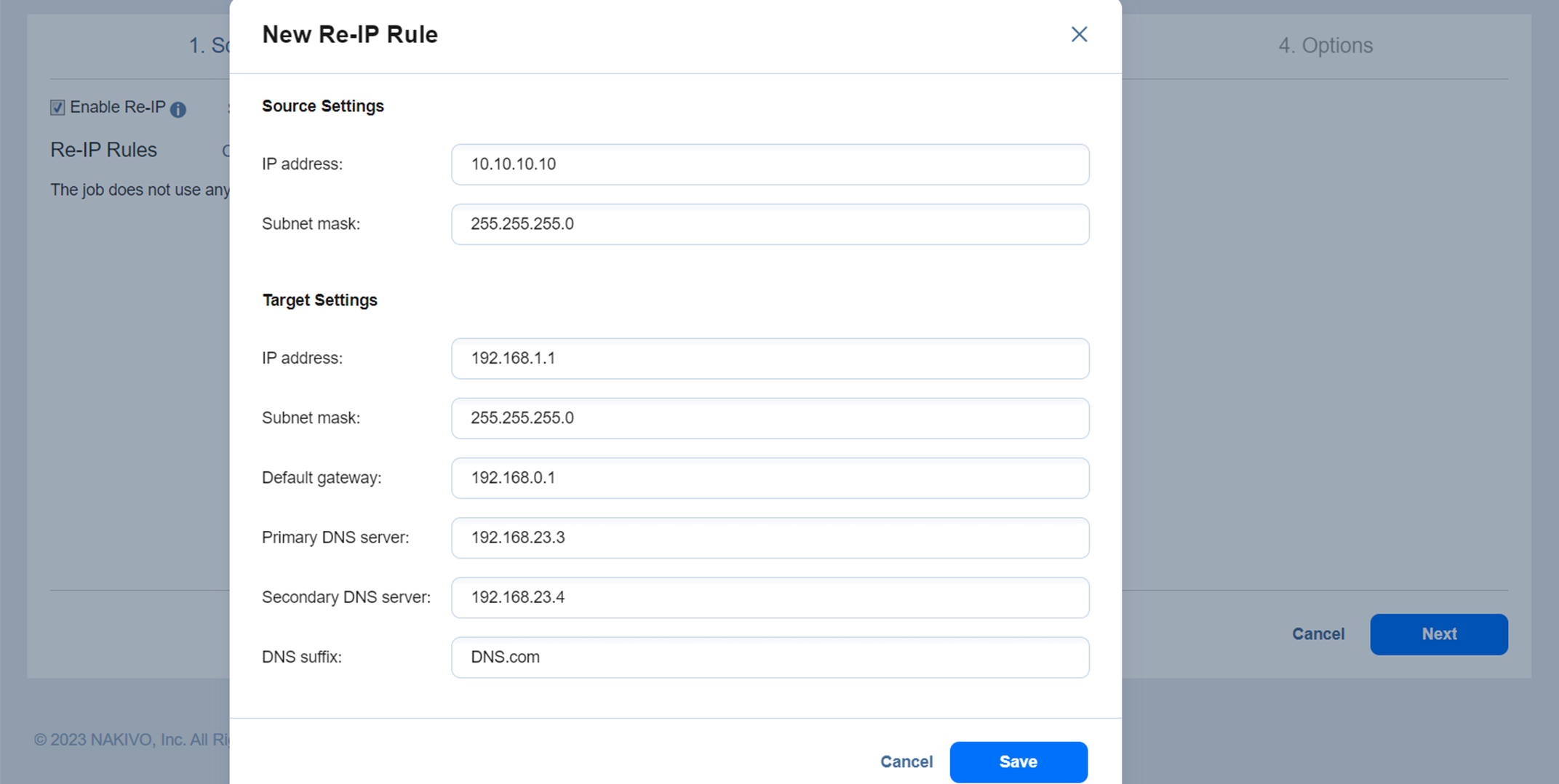Cancel the job wizard
Image resolution: width=1559 pixels, height=784 pixels.
(x=1317, y=633)
